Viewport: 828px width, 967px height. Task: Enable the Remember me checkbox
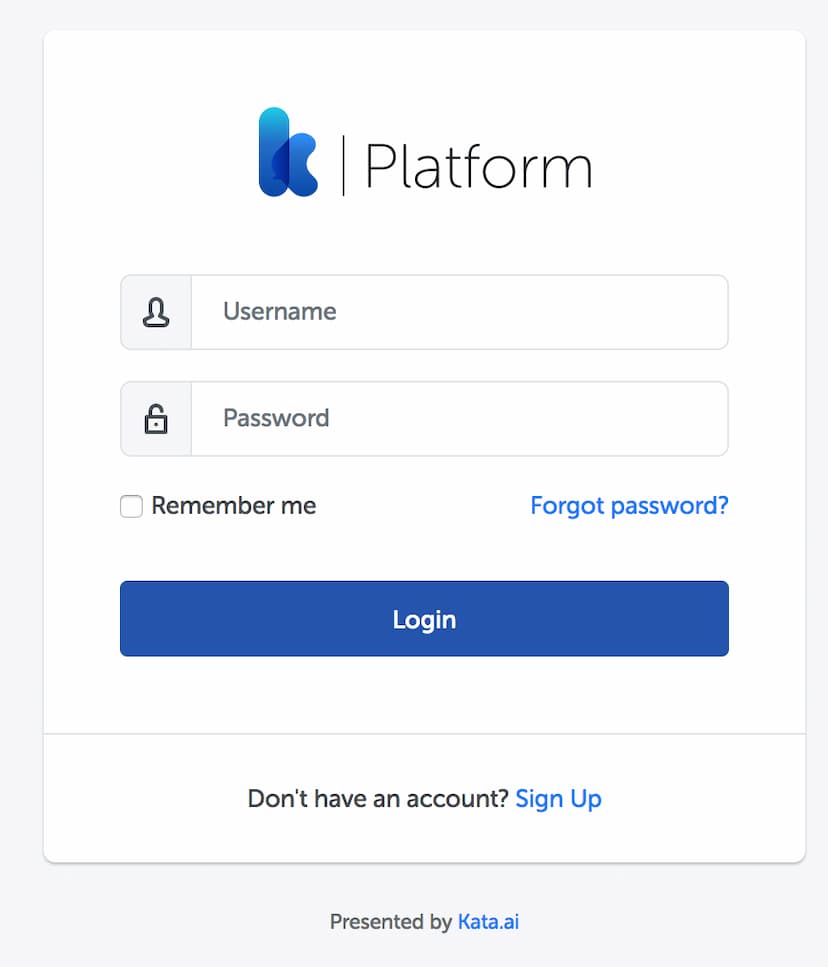click(x=131, y=506)
